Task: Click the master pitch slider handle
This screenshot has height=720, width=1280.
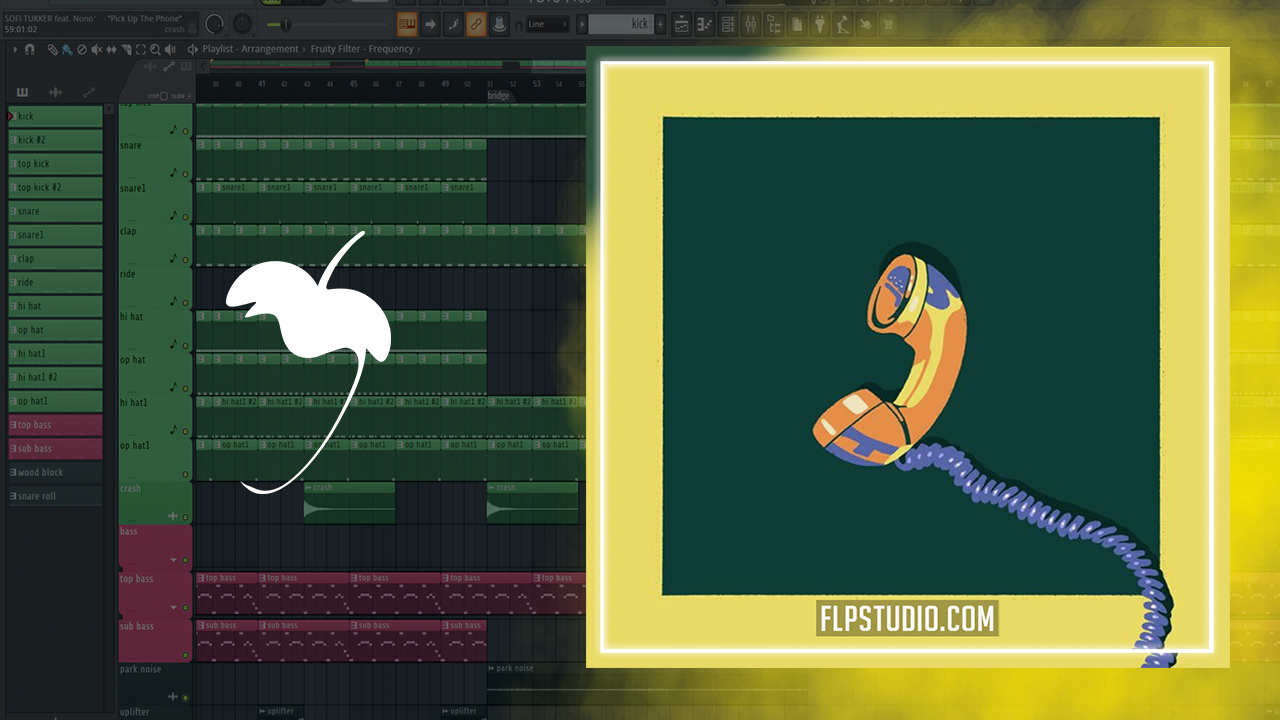Action: (x=287, y=24)
